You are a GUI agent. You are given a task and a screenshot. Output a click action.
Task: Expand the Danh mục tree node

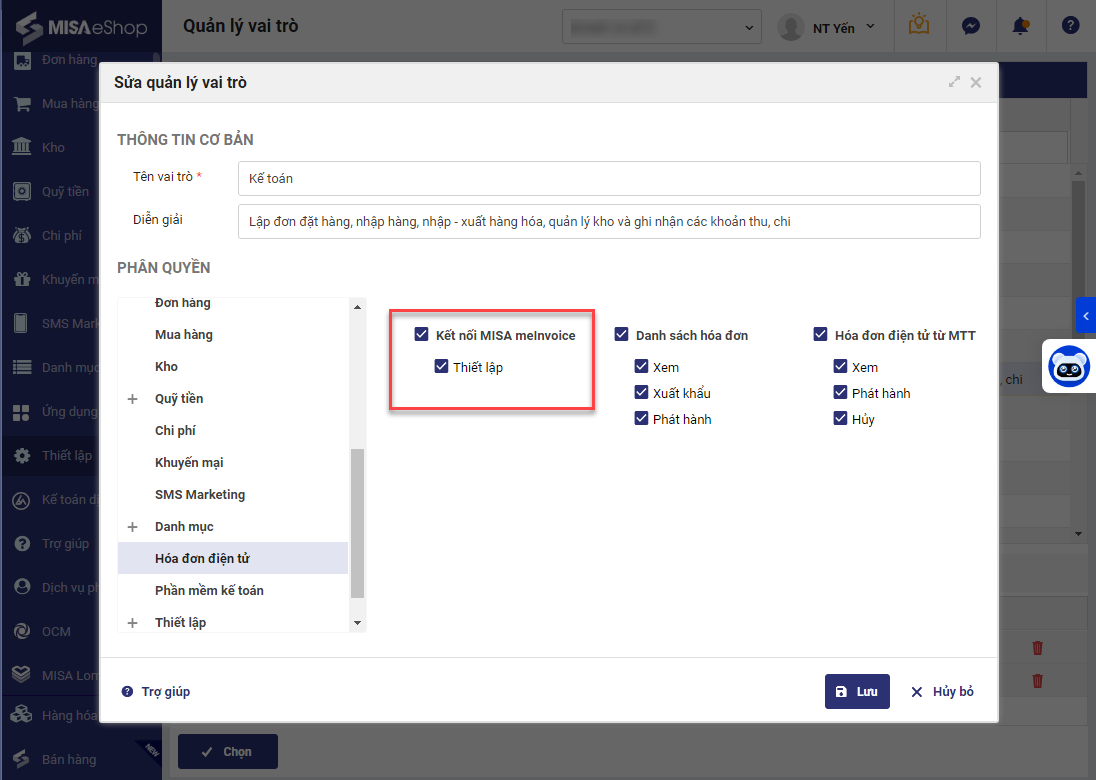click(x=133, y=527)
